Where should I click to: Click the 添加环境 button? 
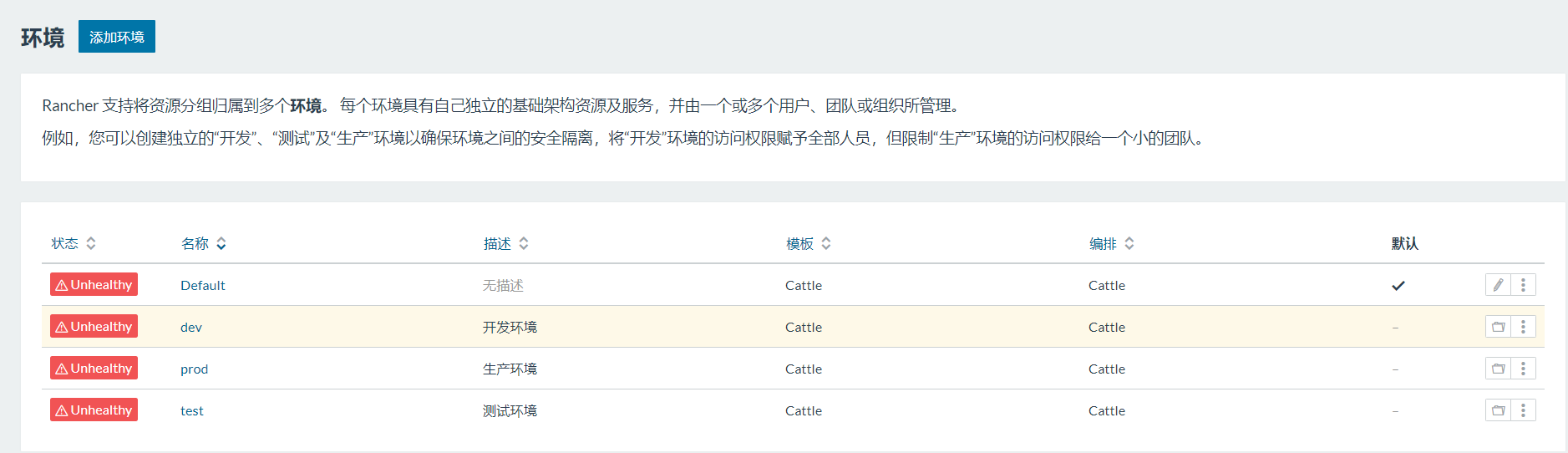(x=117, y=37)
